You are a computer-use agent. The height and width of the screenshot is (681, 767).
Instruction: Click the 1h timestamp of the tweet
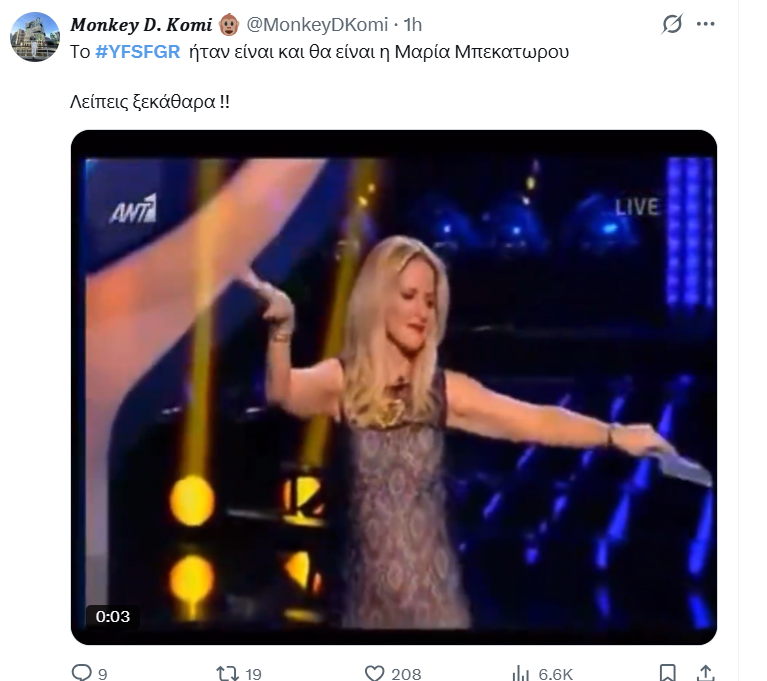pyautogui.click(x=413, y=24)
